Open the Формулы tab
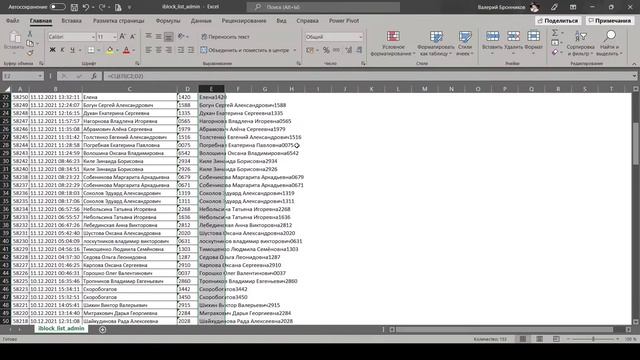The image size is (640, 360). 168,20
